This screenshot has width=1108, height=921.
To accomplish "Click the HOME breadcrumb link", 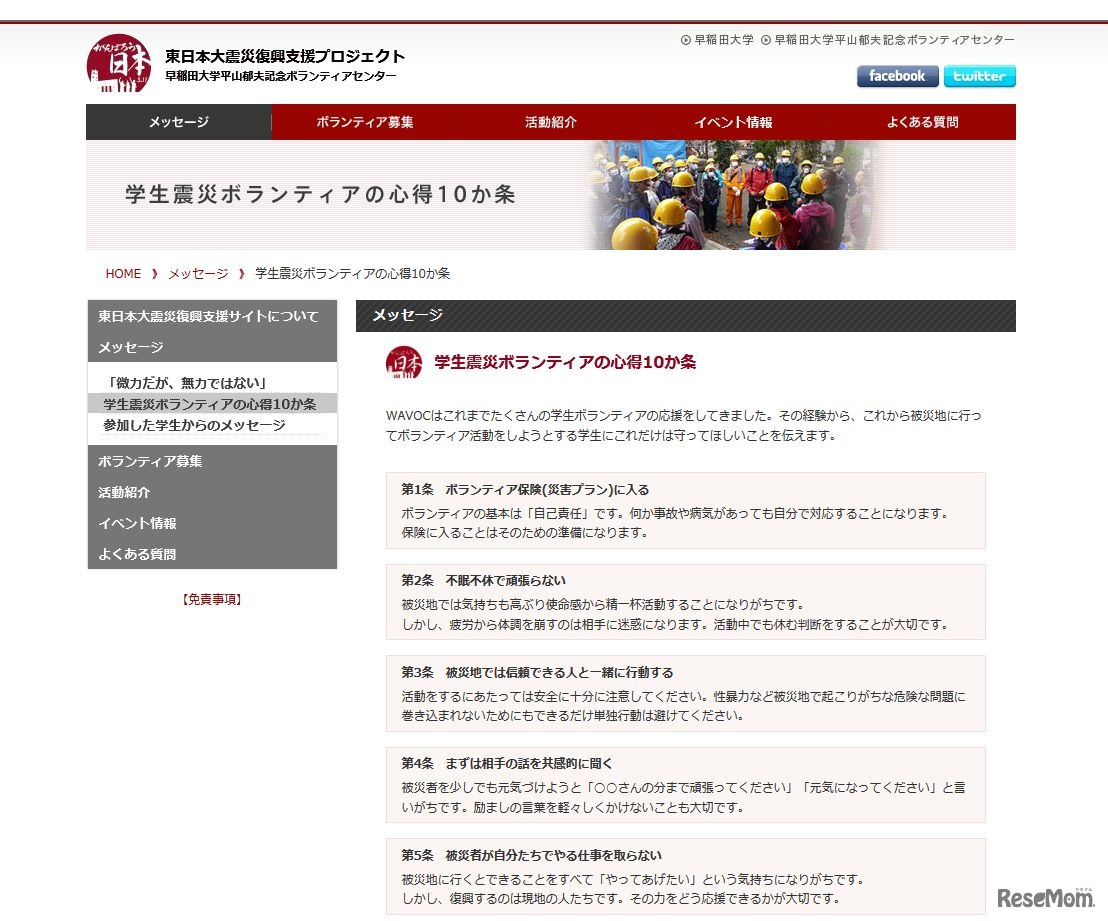I will pyautogui.click(x=123, y=273).
